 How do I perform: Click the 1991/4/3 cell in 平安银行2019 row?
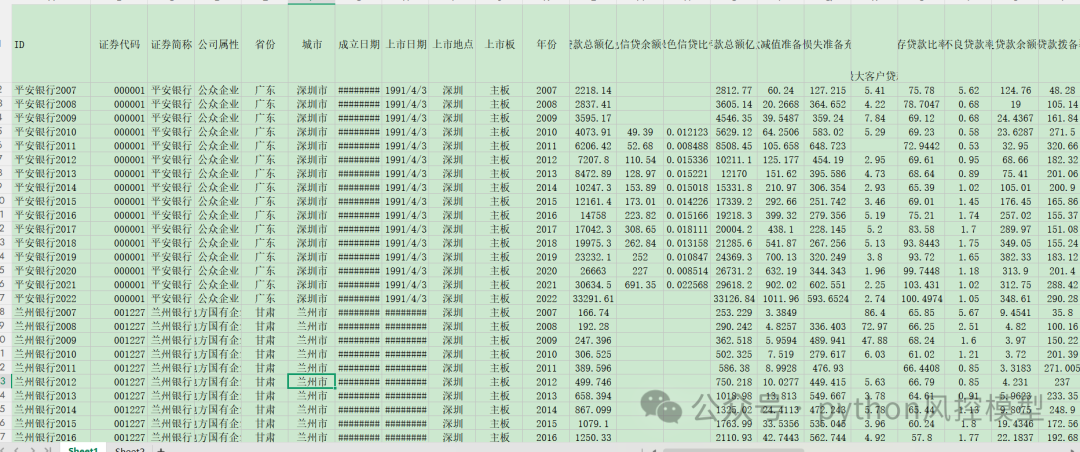[405, 257]
